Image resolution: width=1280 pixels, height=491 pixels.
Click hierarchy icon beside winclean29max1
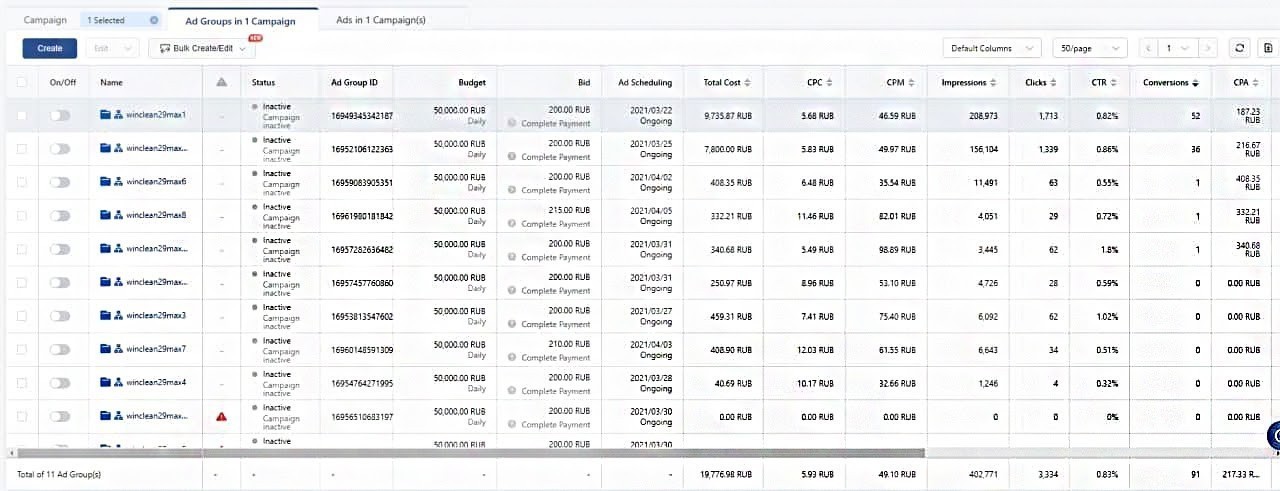[x=119, y=115]
